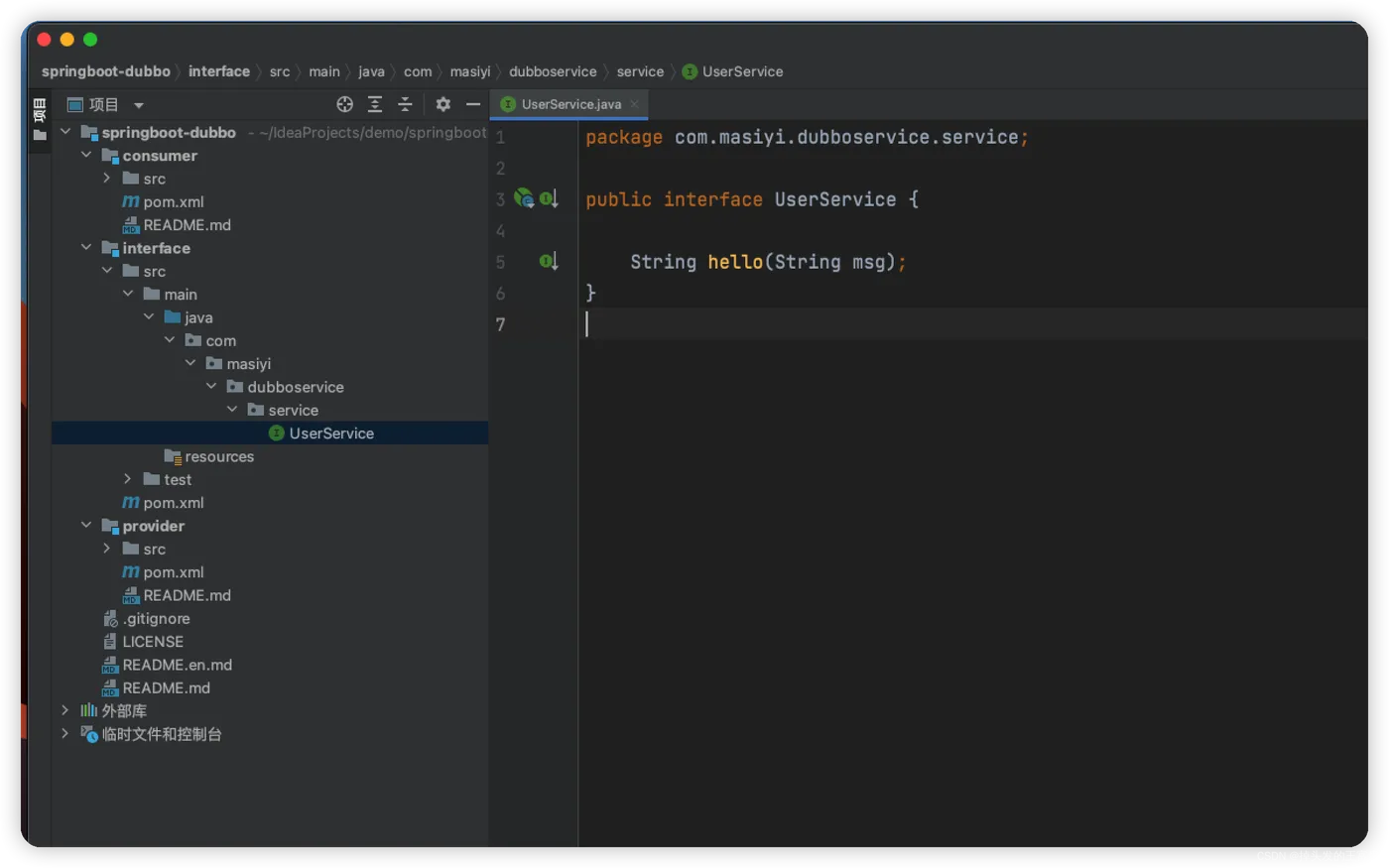Click dubboservice in the breadcrumb bar

553,71
